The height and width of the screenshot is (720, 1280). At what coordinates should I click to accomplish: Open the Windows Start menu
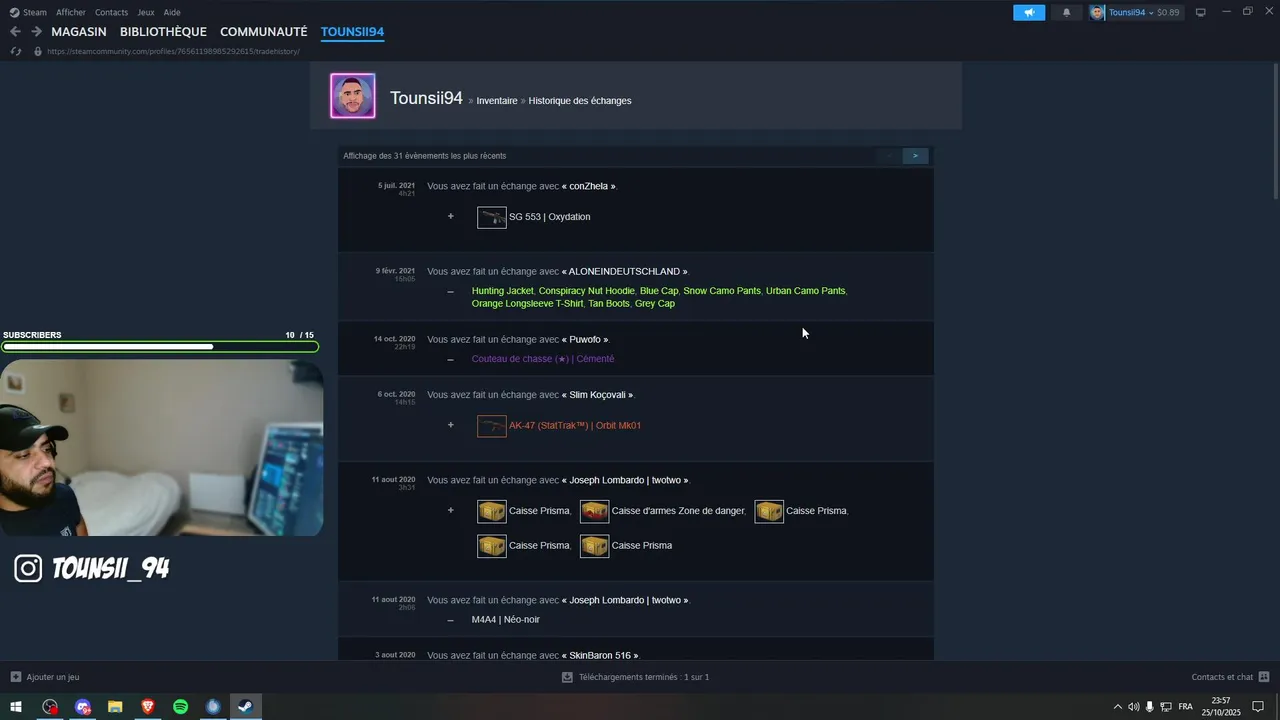[16, 707]
